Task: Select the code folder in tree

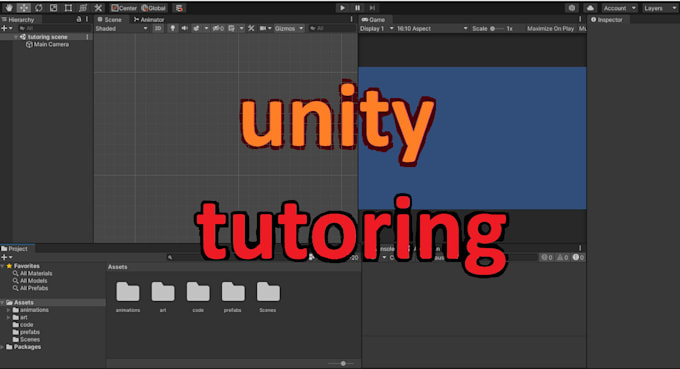Action: (x=23, y=324)
